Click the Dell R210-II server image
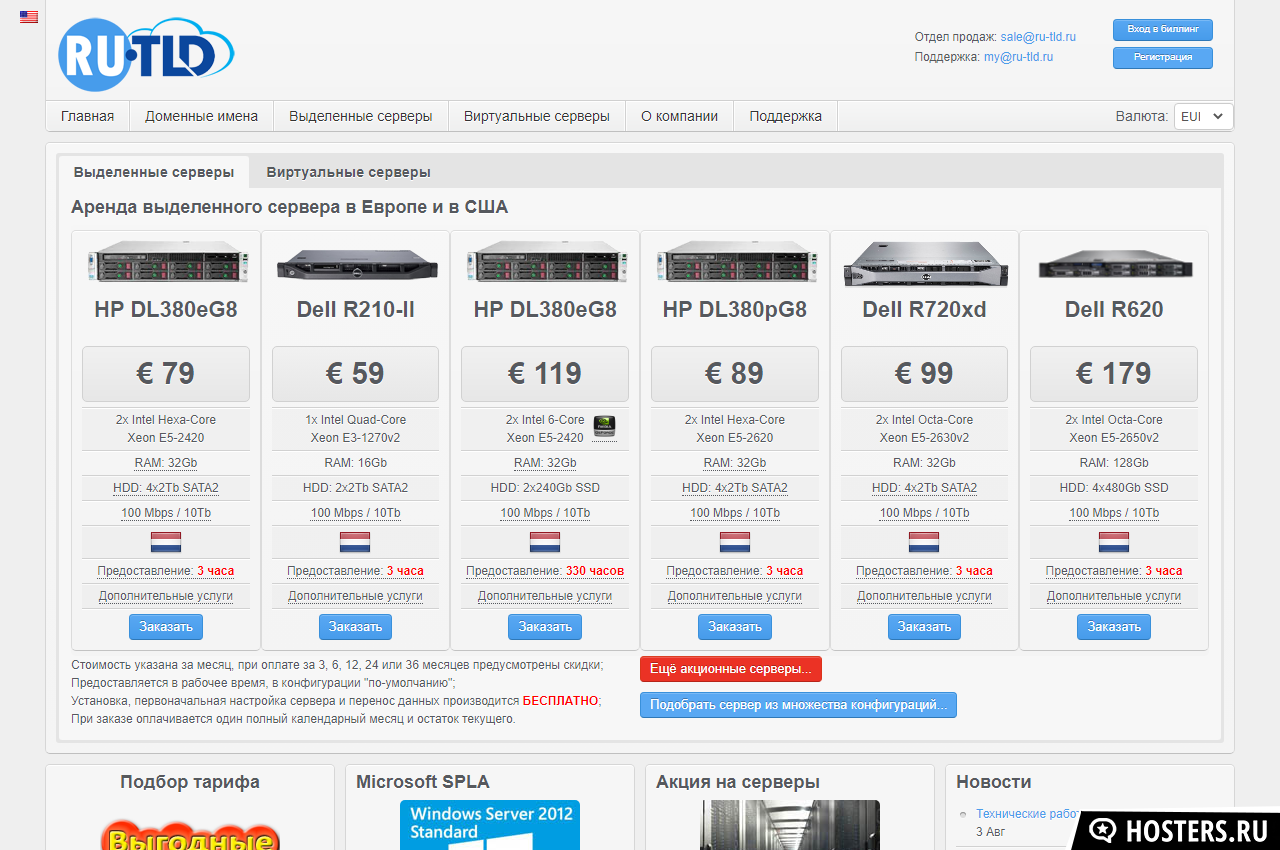Screen dimensions: 1280x850 tap(355, 263)
